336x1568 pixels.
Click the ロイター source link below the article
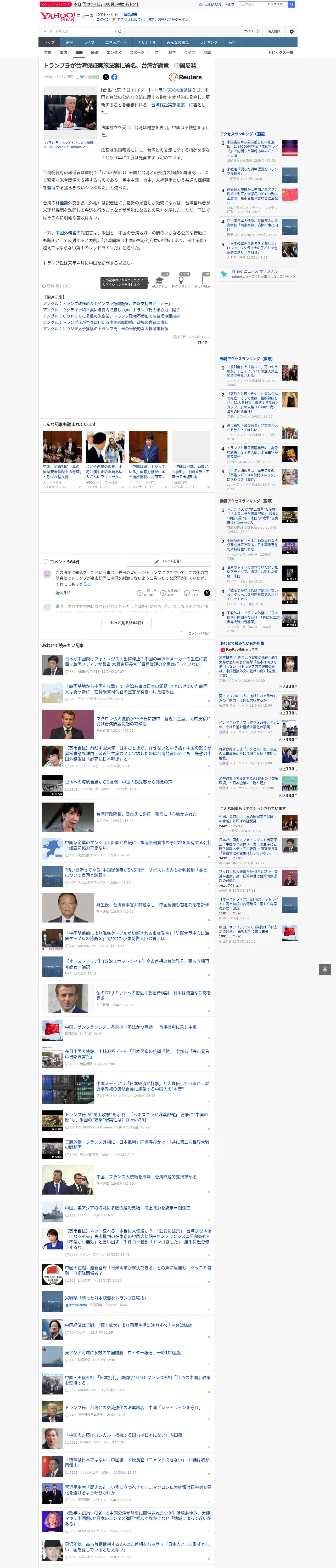pos(204,342)
